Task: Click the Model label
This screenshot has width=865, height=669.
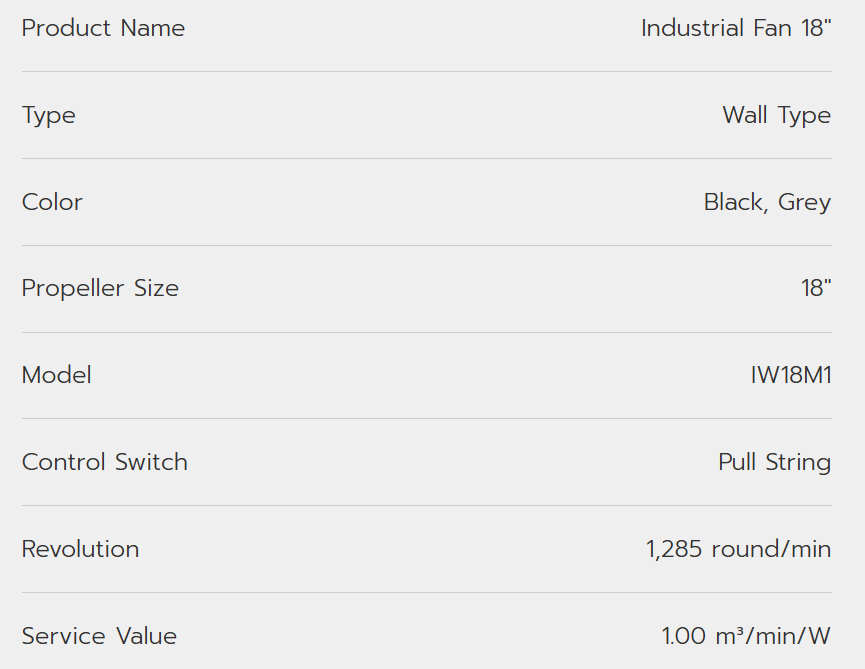Action: coord(56,375)
